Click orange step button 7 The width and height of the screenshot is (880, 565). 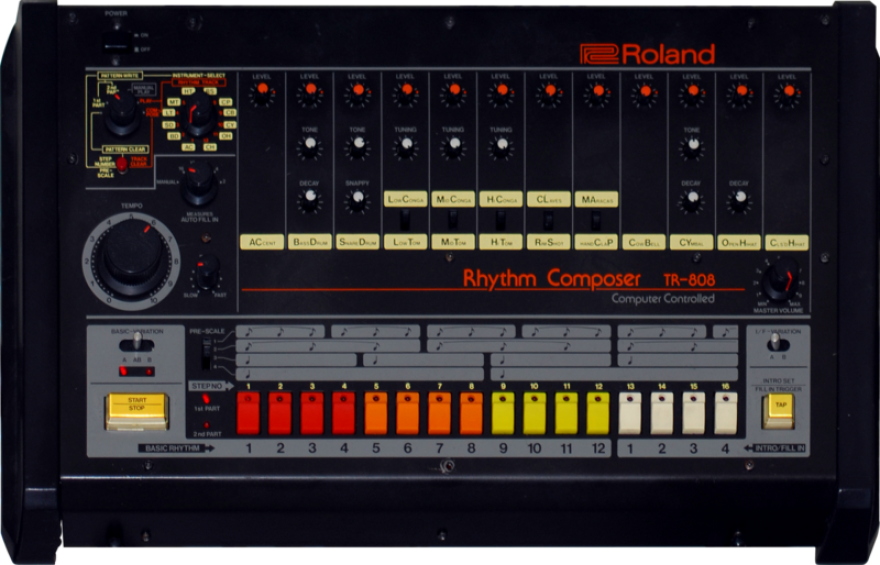coord(439,414)
